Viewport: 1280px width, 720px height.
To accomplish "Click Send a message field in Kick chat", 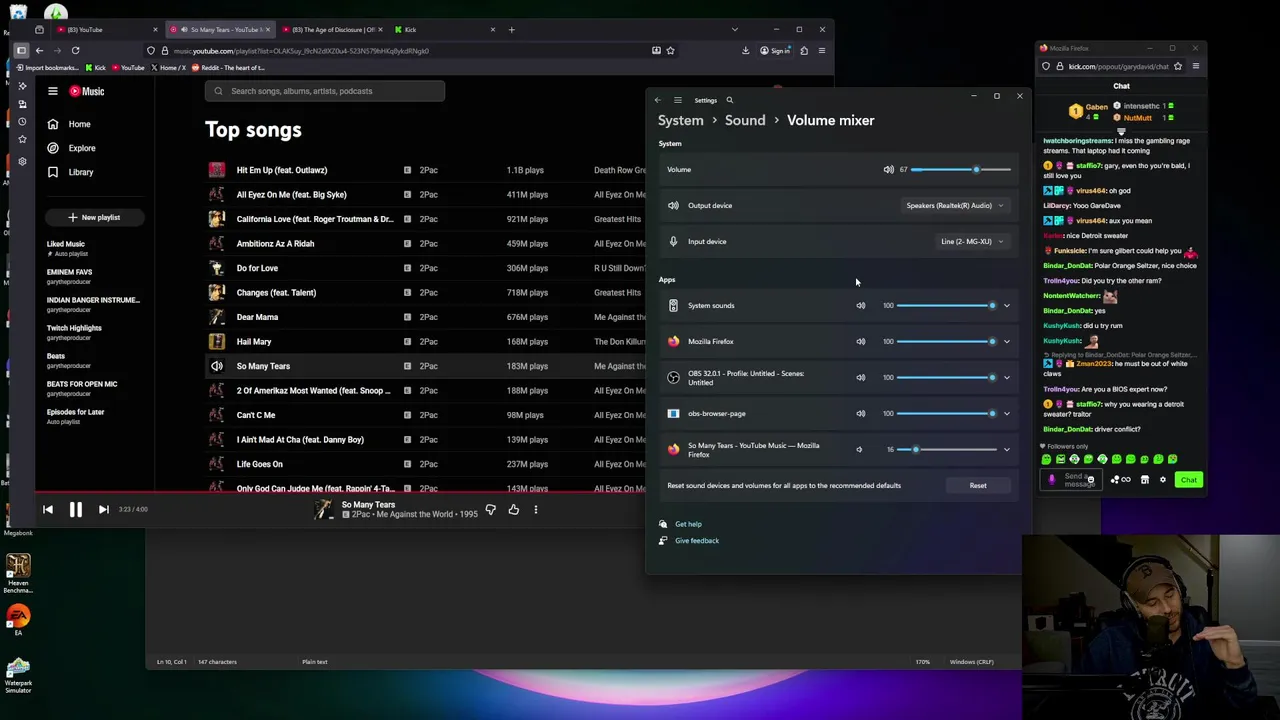I will 1071,480.
